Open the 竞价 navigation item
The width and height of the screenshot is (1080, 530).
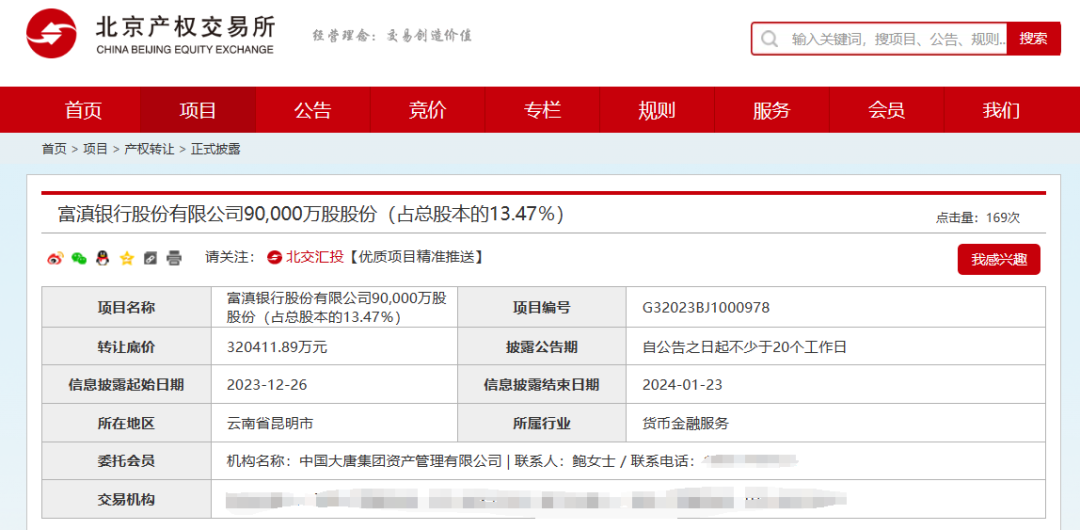(428, 110)
